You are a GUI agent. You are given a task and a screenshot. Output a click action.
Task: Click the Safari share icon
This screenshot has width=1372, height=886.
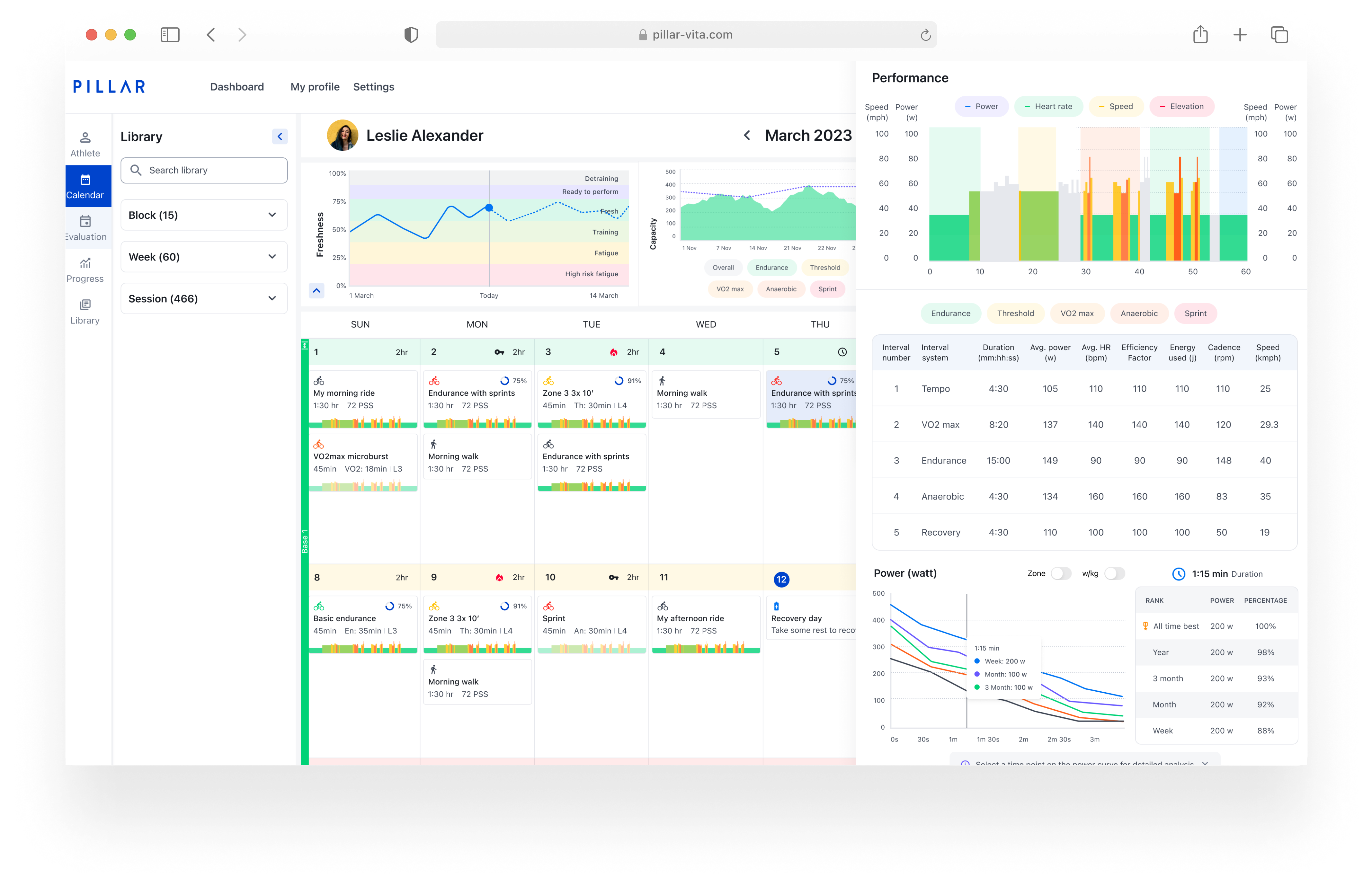point(1200,34)
